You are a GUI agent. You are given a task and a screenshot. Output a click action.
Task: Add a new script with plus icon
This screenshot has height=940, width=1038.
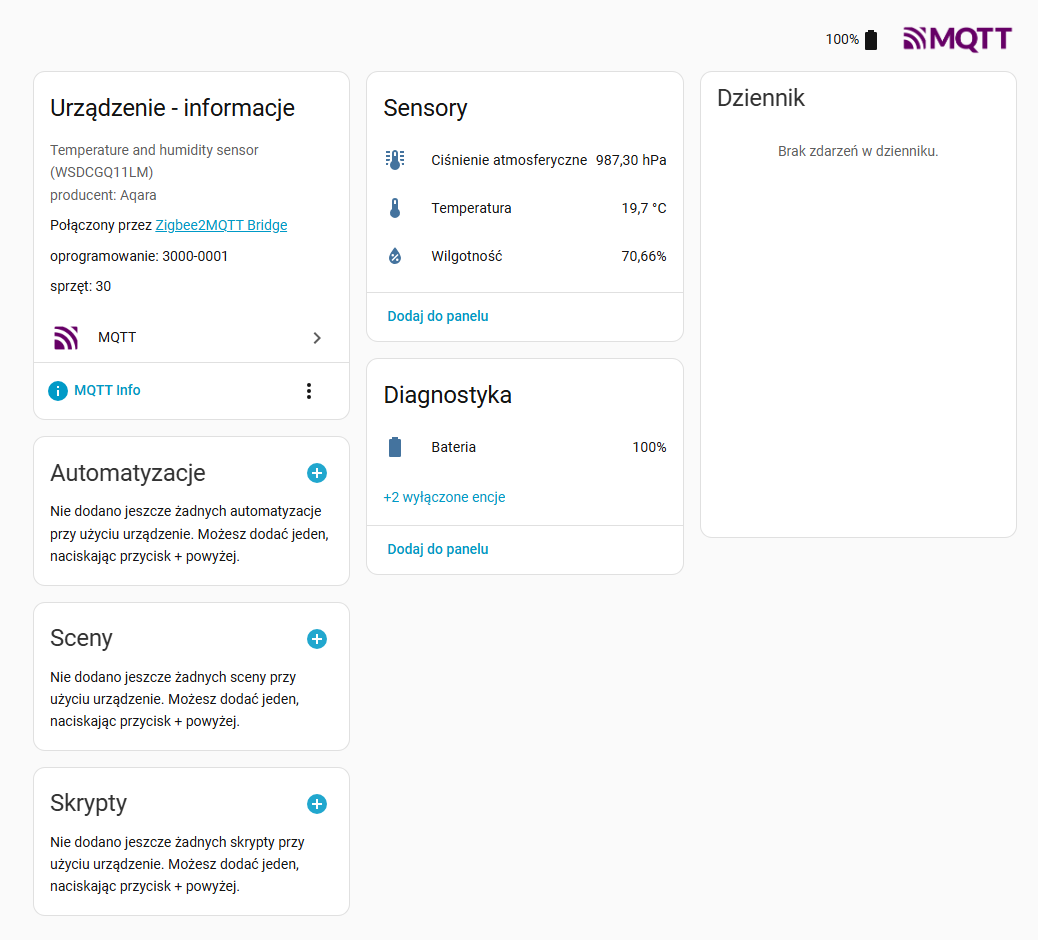click(317, 804)
